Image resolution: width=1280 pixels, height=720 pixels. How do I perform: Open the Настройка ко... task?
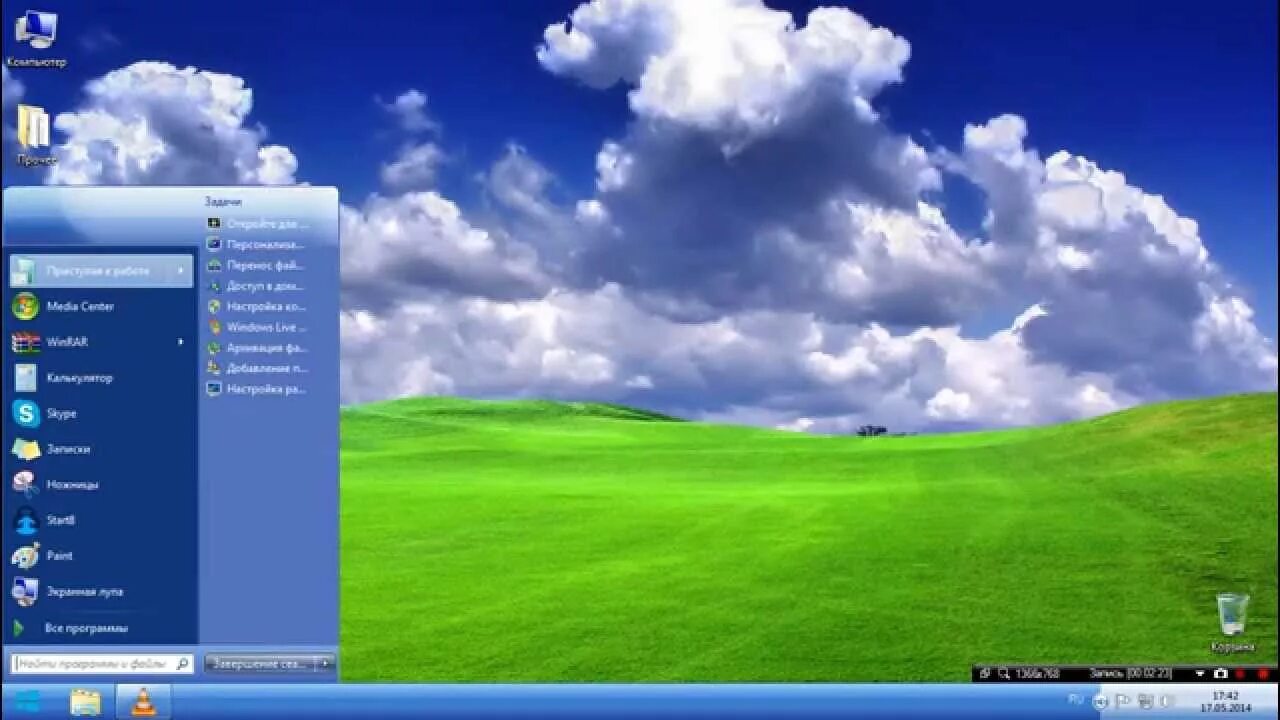click(257, 306)
